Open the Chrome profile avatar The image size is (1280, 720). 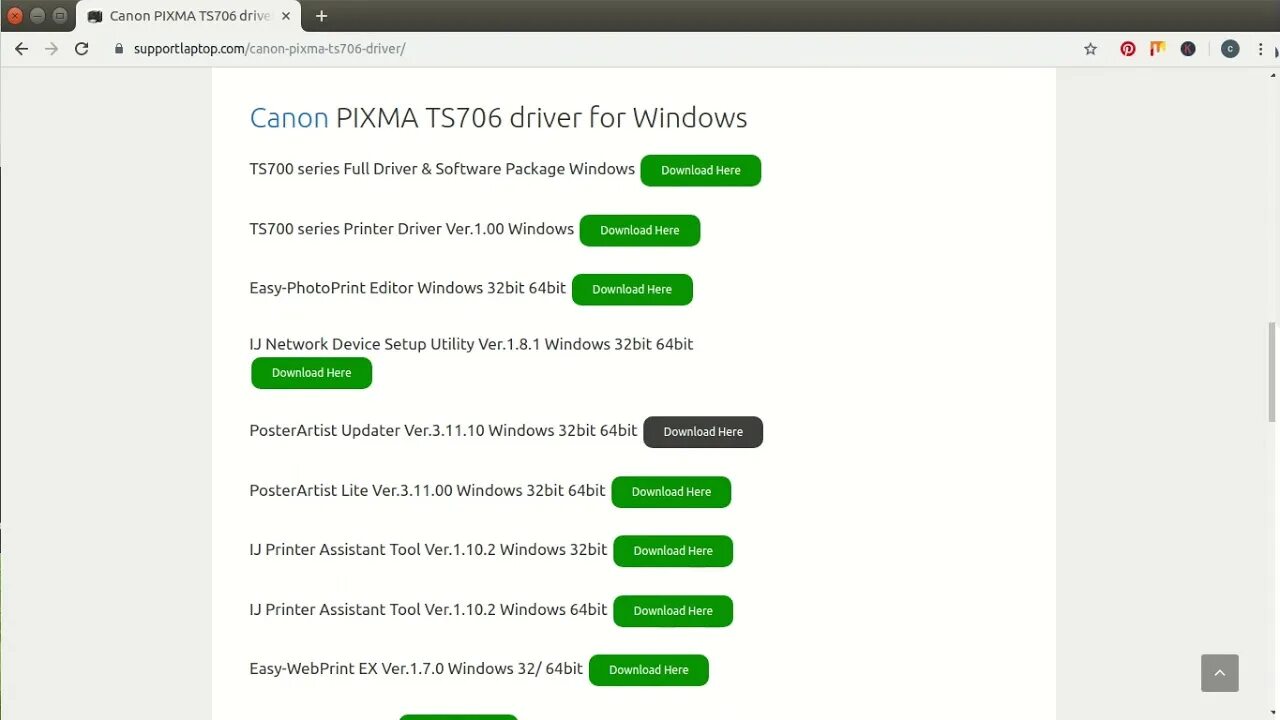coord(1230,48)
